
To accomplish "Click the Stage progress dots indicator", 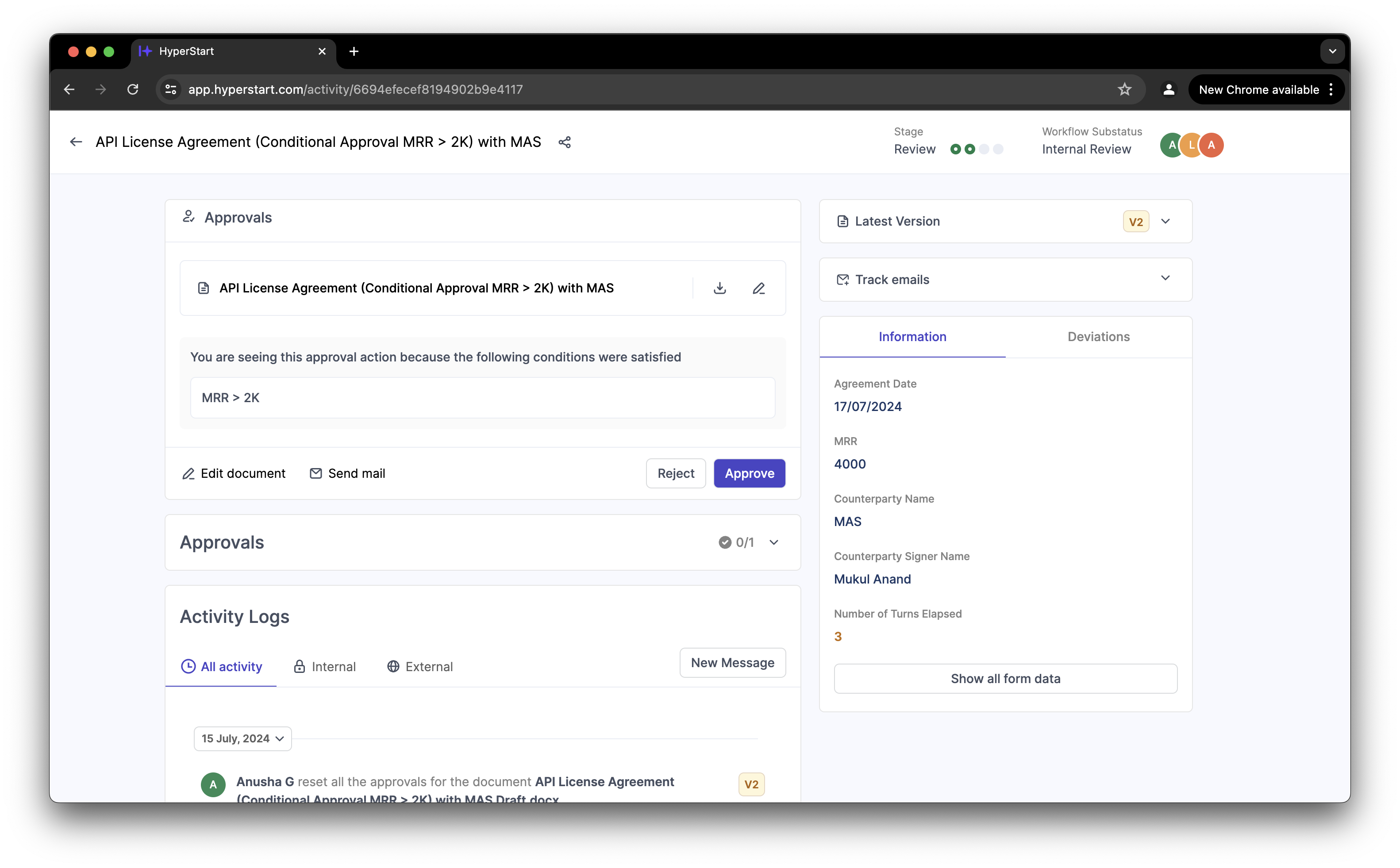I will [x=977, y=149].
